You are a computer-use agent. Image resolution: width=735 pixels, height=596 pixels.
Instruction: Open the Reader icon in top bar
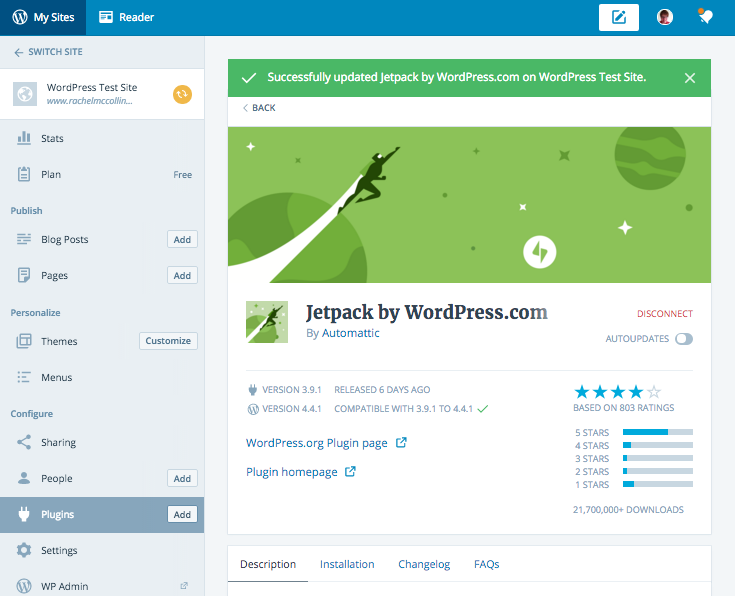[106, 17]
